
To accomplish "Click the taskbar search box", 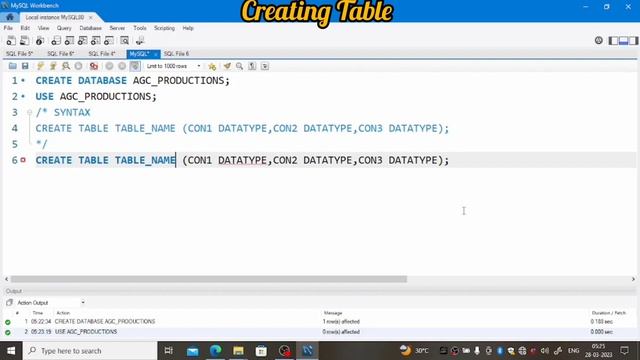I will 90,351.
